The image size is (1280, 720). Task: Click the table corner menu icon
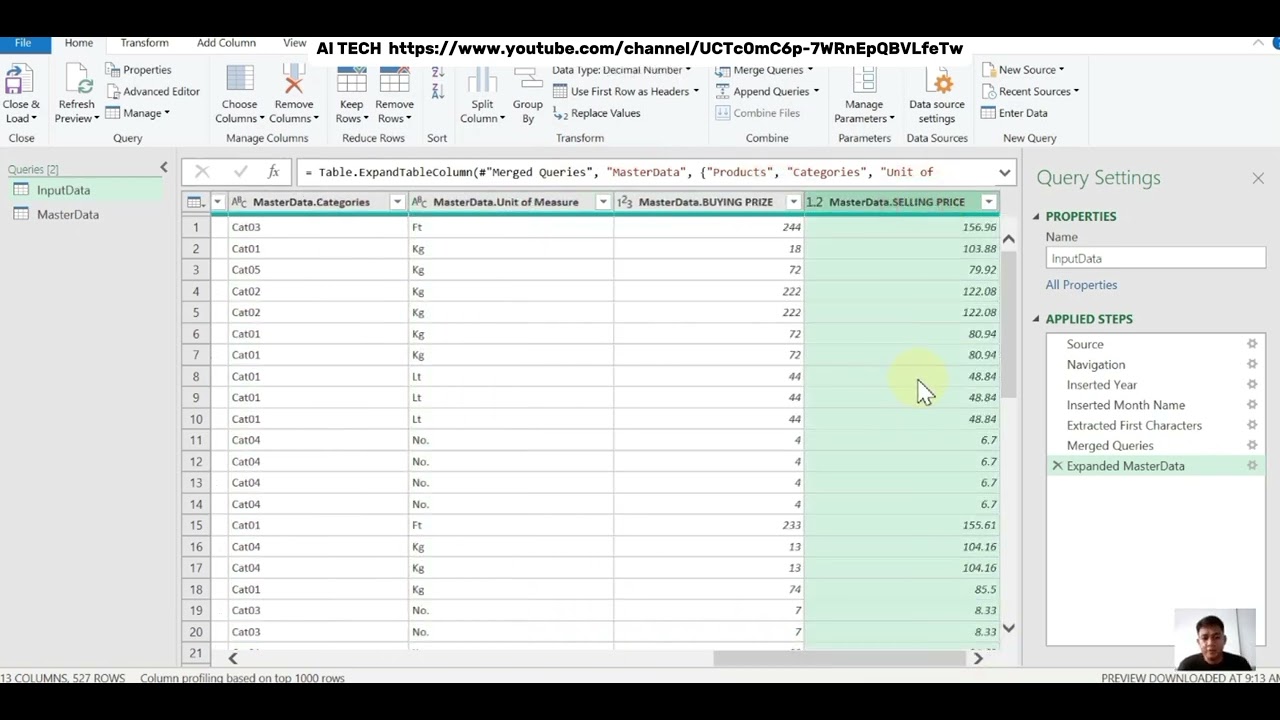click(x=195, y=202)
